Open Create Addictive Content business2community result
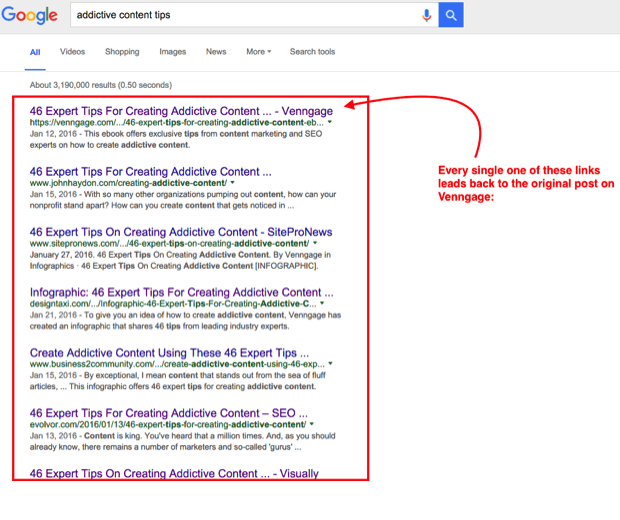This screenshot has width=620, height=520. click(x=169, y=353)
